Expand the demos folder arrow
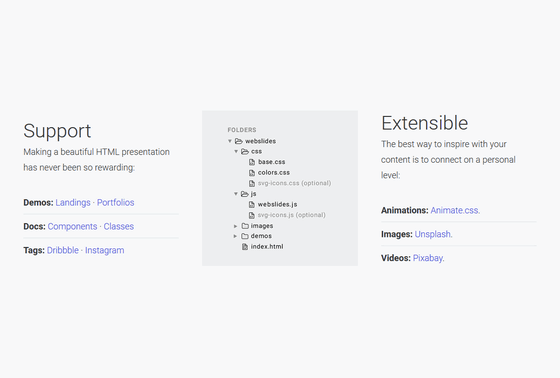Image resolution: width=560 pixels, height=378 pixels. (x=235, y=236)
